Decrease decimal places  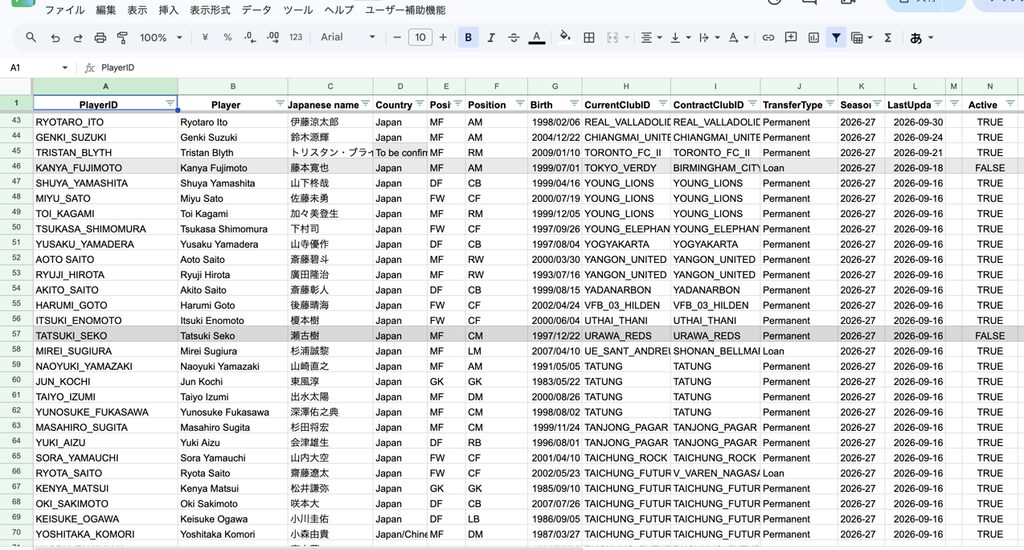(250, 38)
